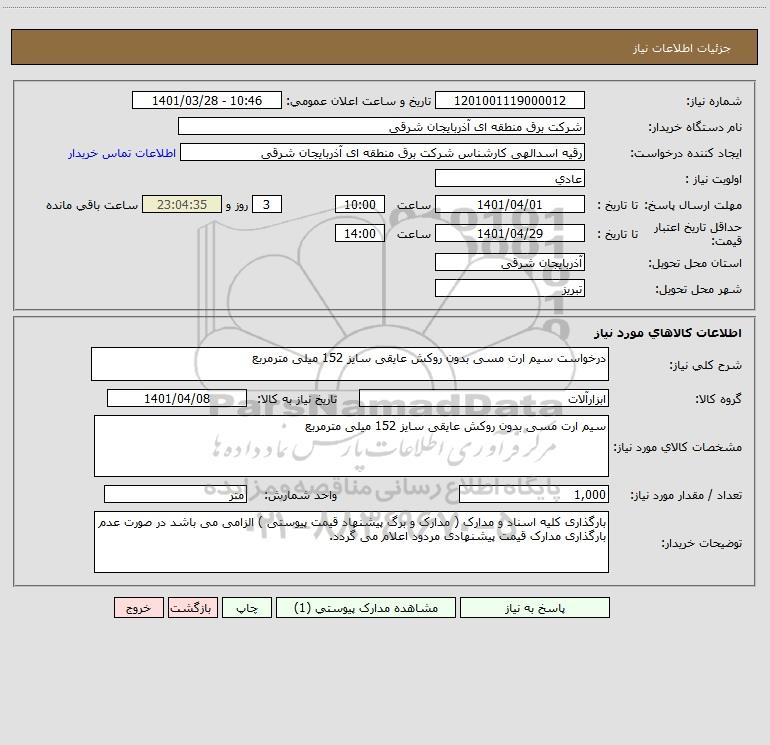Viewport: 770px width, 745px height.
Task: Click price validity time 14:00
Action: [359, 233]
